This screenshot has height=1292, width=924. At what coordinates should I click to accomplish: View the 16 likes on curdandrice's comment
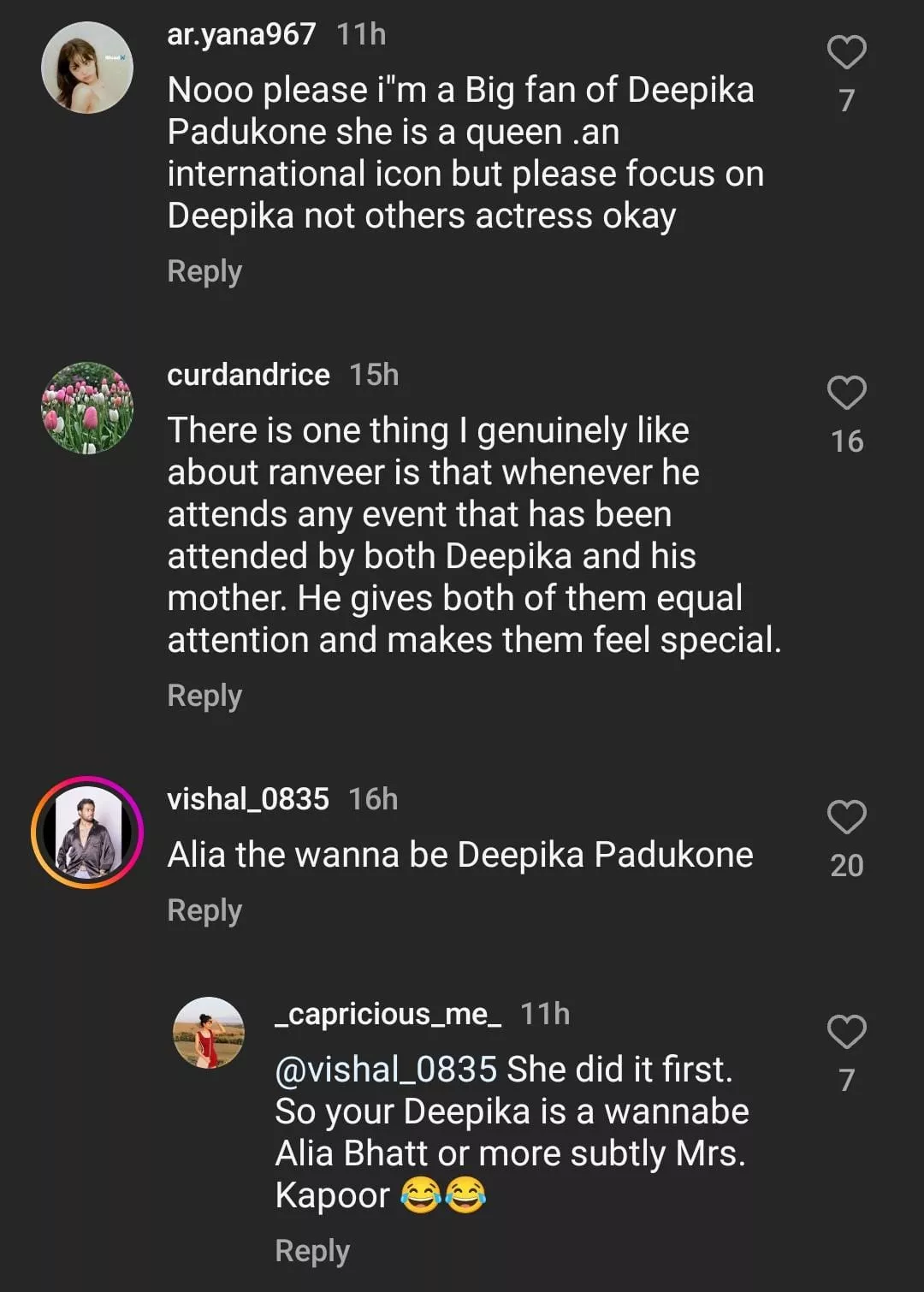coord(846,442)
